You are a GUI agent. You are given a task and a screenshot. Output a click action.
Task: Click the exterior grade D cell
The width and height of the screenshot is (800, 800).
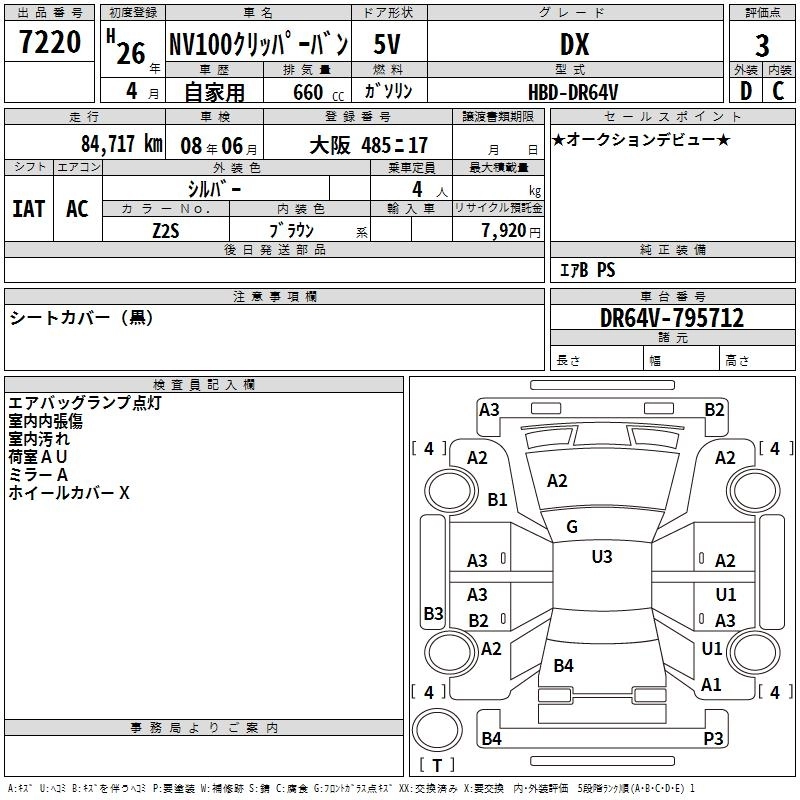coord(745,90)
